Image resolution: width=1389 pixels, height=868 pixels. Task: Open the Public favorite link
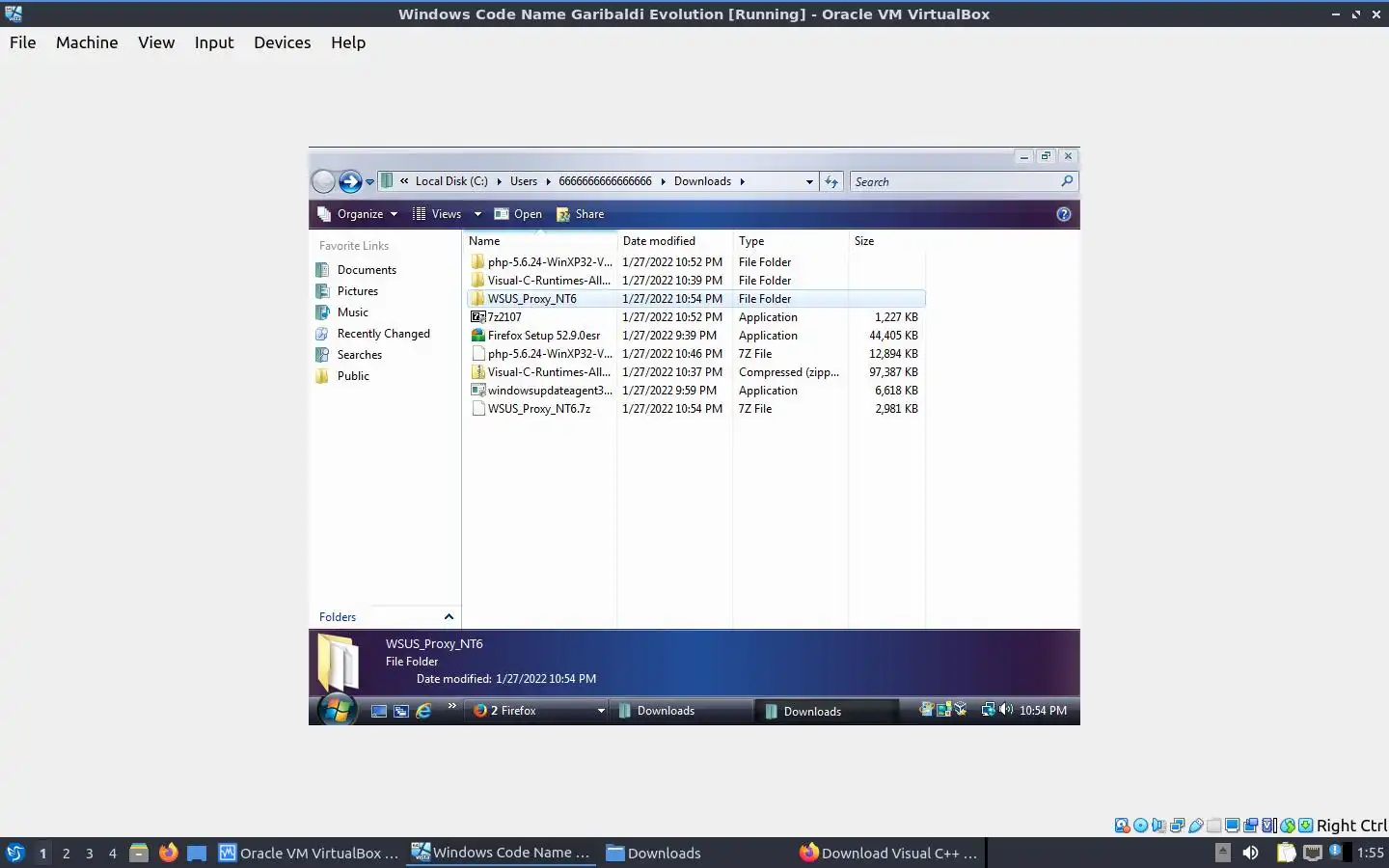pyautogui.click(x=353, y=376)
